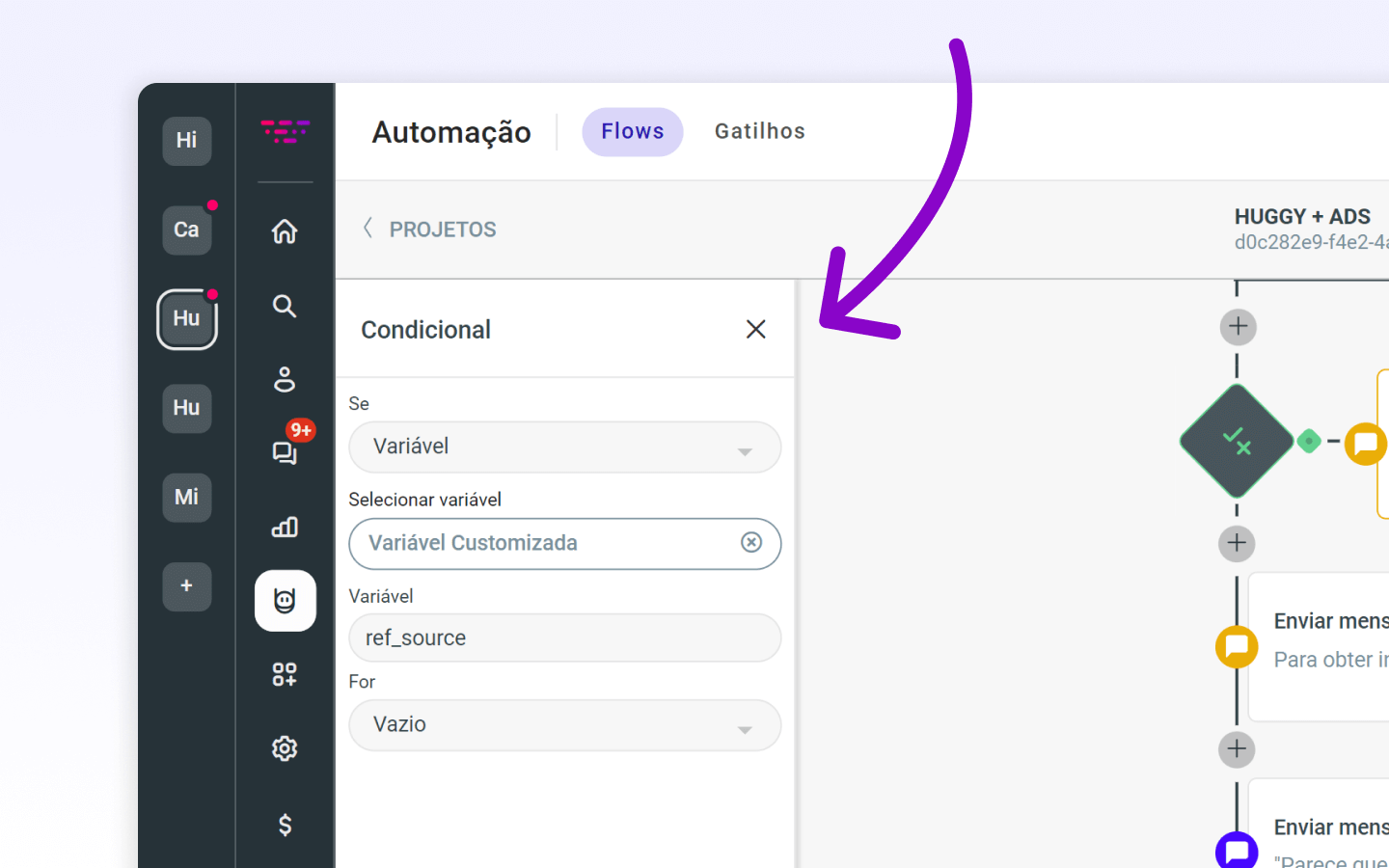Close the Condicional panel
Screen dimensions: 1389x868
tap(756, 330)
